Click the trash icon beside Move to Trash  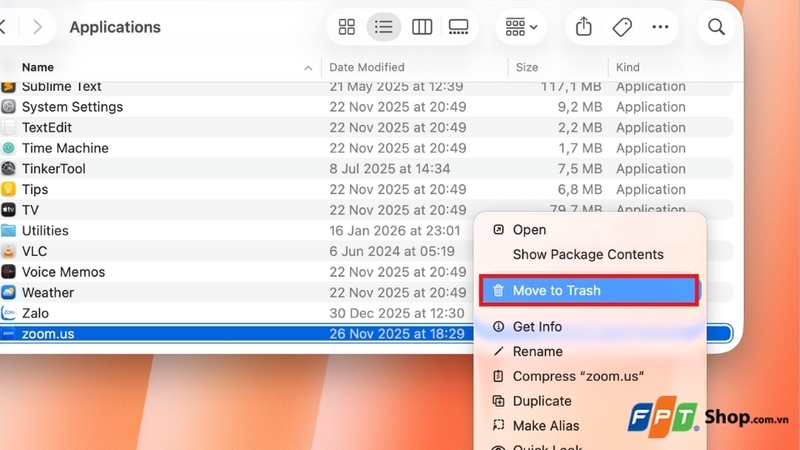click(x=498, y=291)
